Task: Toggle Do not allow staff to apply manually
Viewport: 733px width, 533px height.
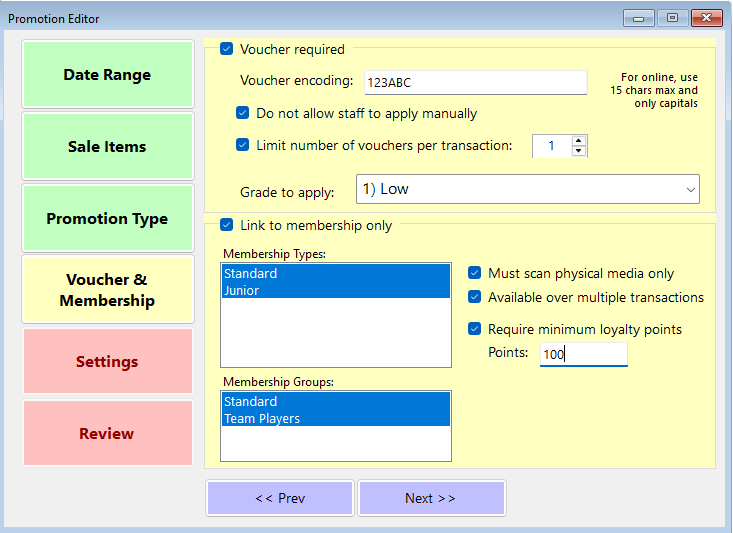Action: coord(242,113)
